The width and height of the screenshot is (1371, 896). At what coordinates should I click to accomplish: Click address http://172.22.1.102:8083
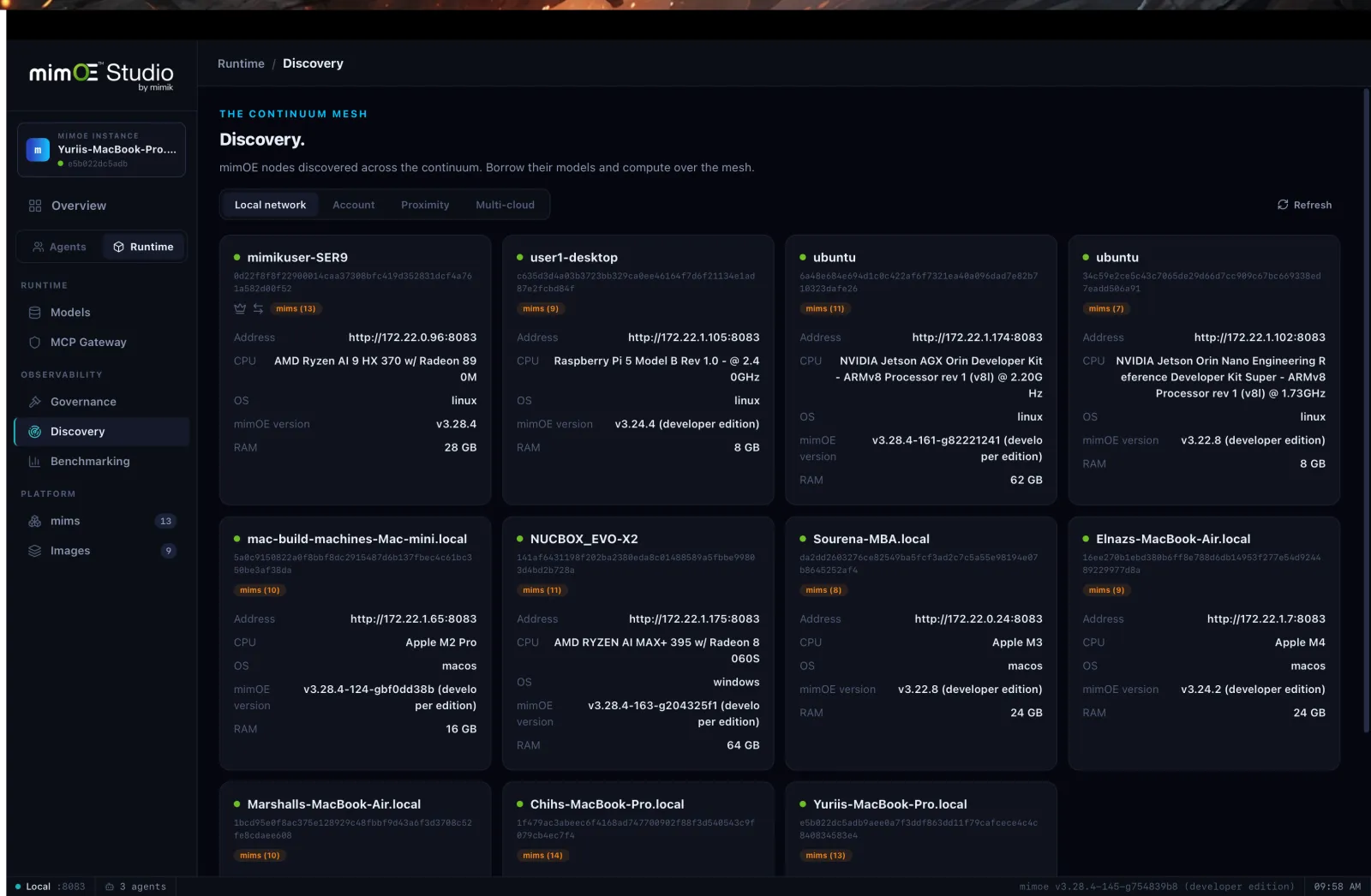(x=1260, y=337)
